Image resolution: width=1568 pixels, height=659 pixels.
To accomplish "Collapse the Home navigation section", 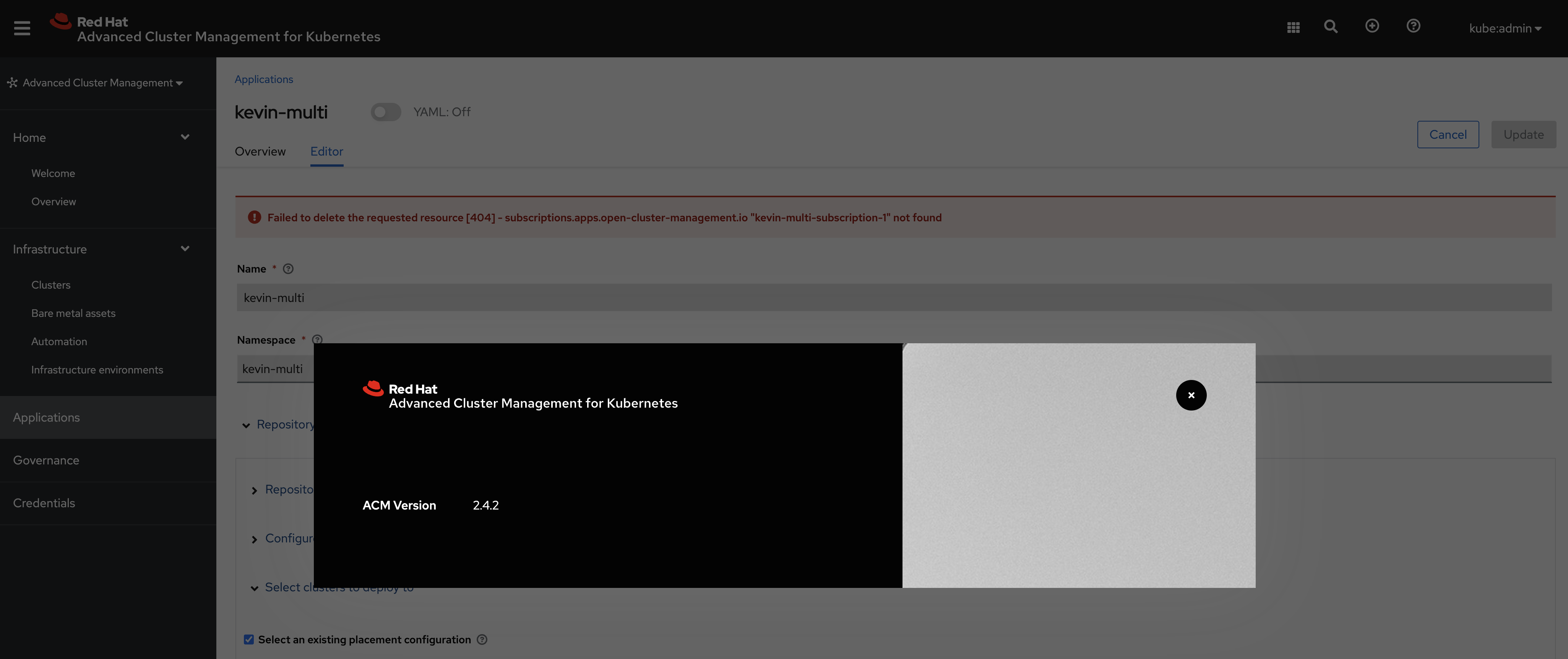I will click(x=184, y=137).
